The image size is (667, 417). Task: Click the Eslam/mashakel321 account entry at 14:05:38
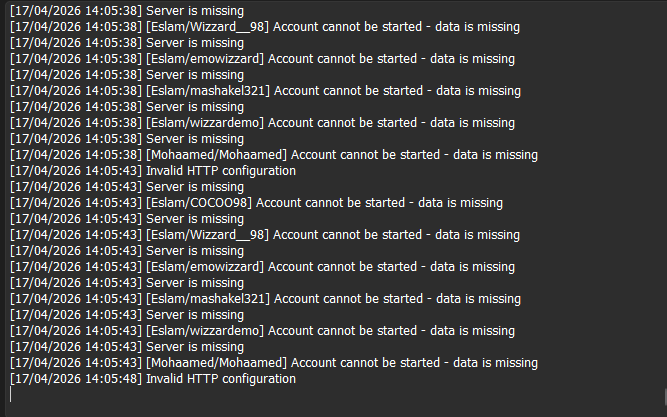click(265, 91)
